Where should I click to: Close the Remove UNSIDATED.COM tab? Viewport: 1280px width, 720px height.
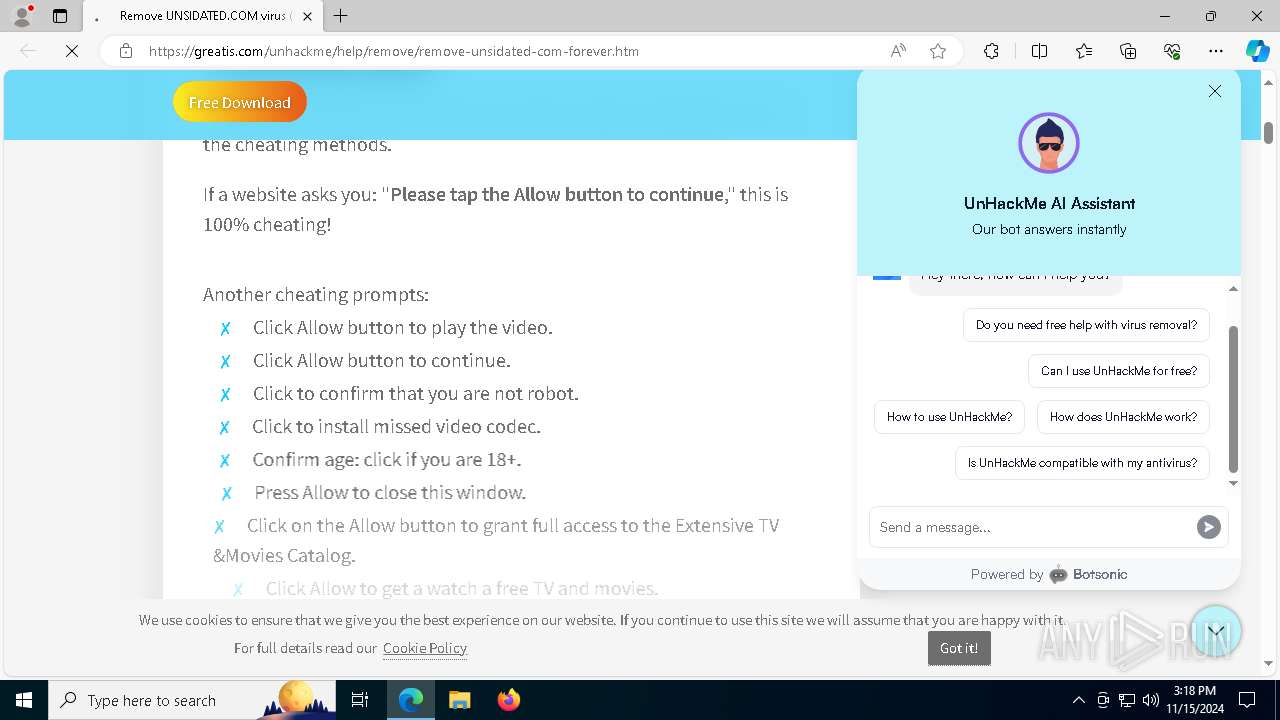(307, 16)
